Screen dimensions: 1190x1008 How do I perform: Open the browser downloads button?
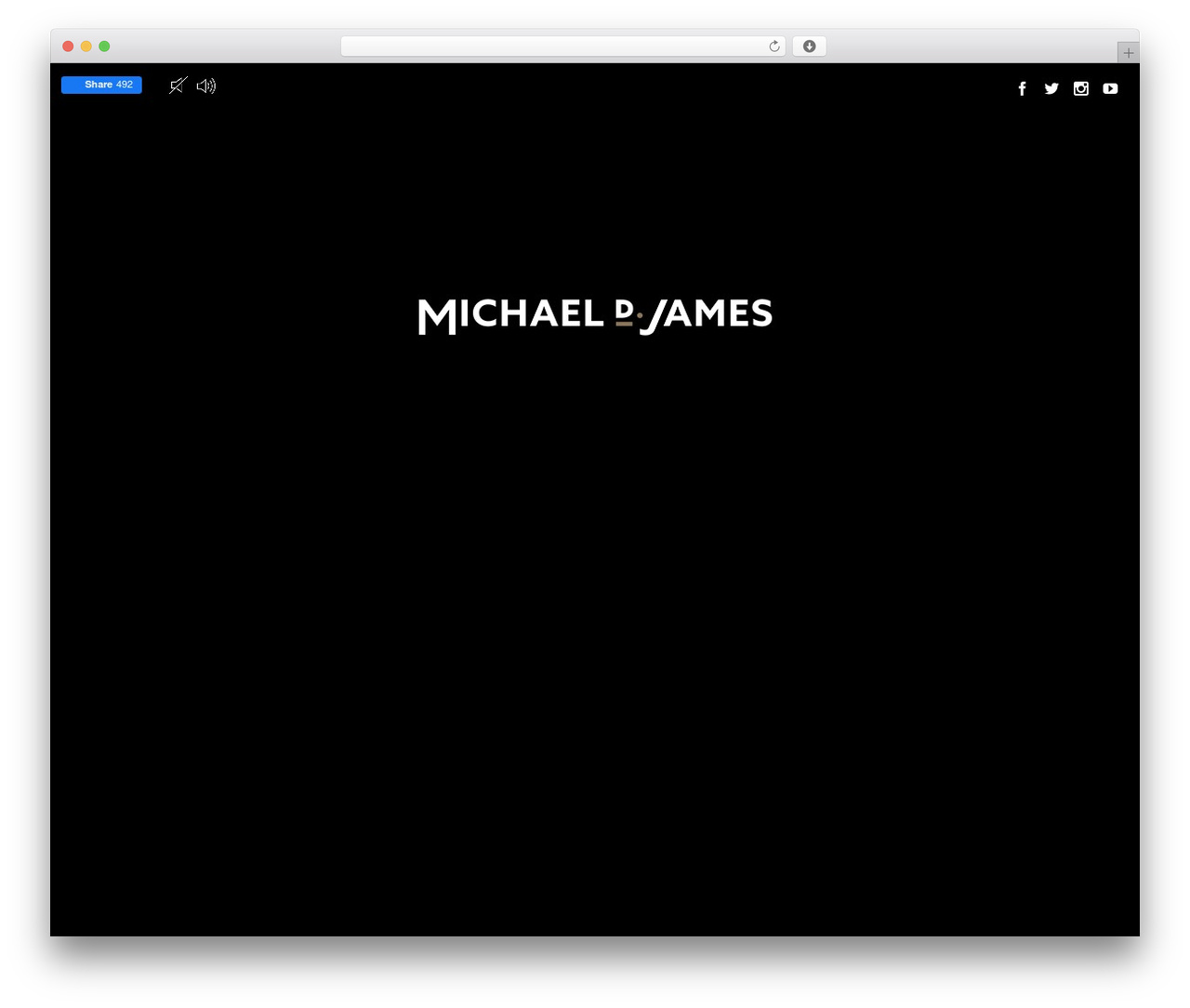click(x=809, y=46)
